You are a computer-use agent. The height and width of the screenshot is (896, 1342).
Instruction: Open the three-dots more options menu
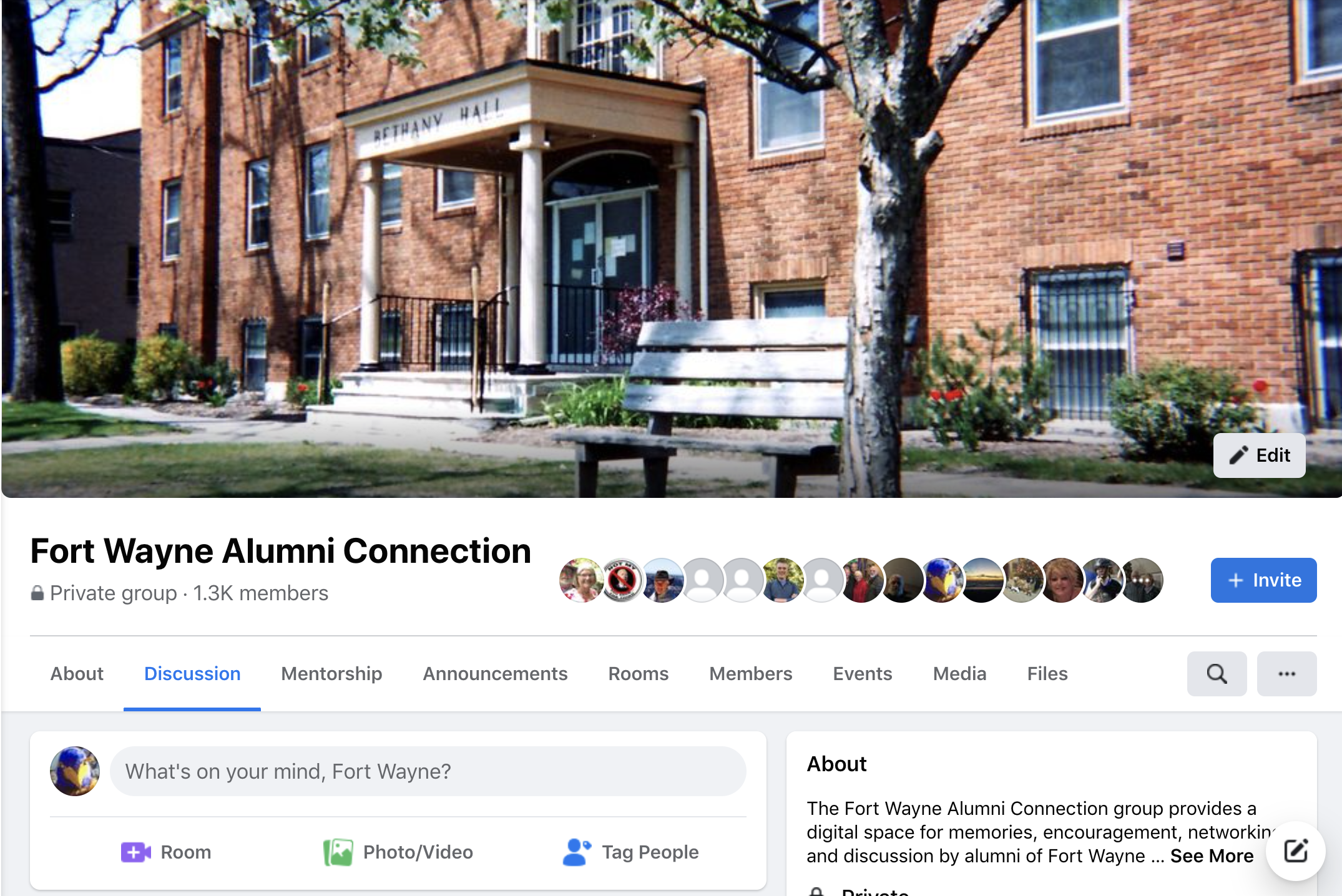tap(1286, 674)
